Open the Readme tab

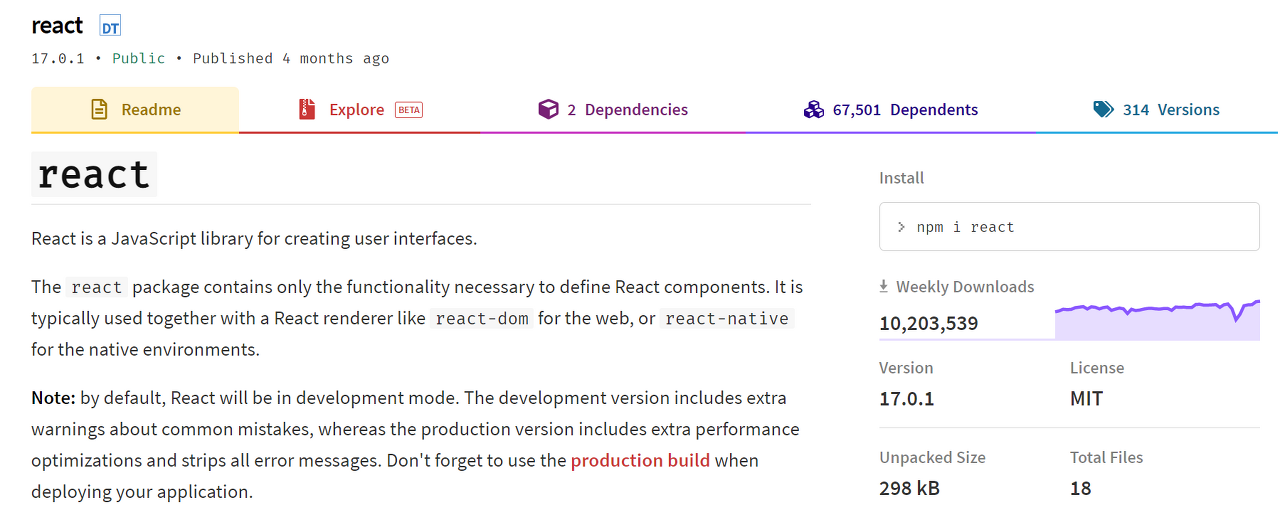(135, 110)
